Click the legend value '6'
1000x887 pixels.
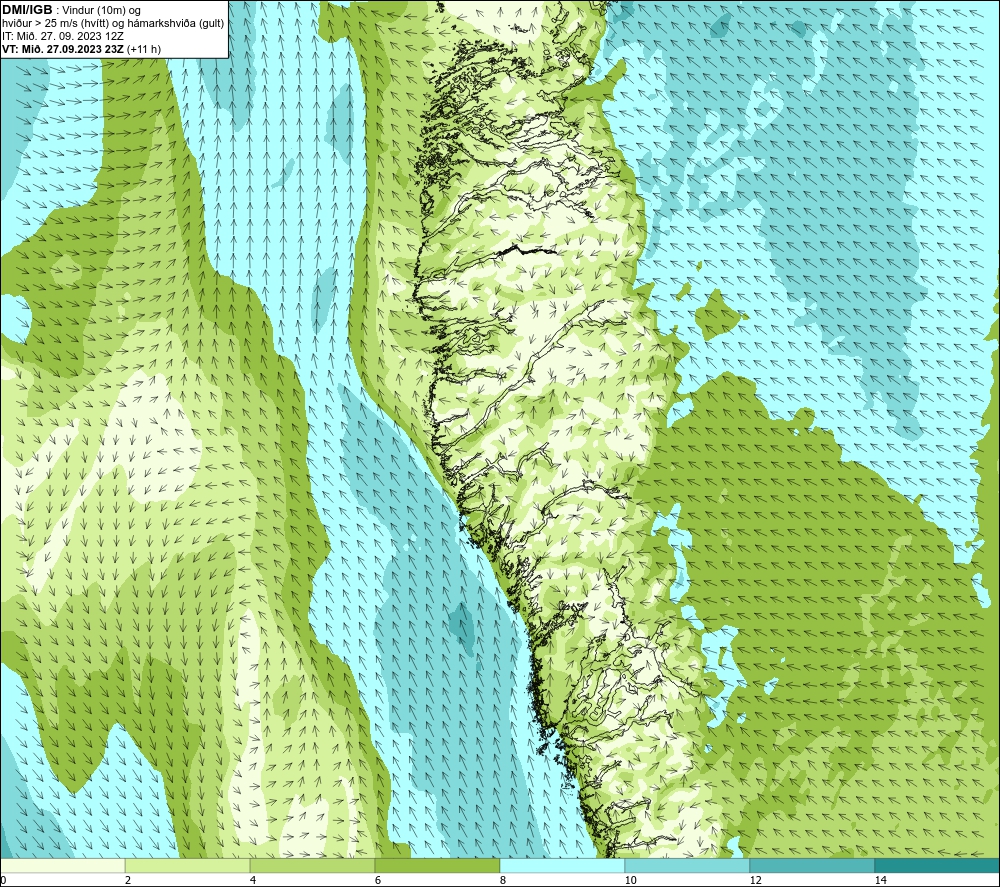(x=378, y=880)
